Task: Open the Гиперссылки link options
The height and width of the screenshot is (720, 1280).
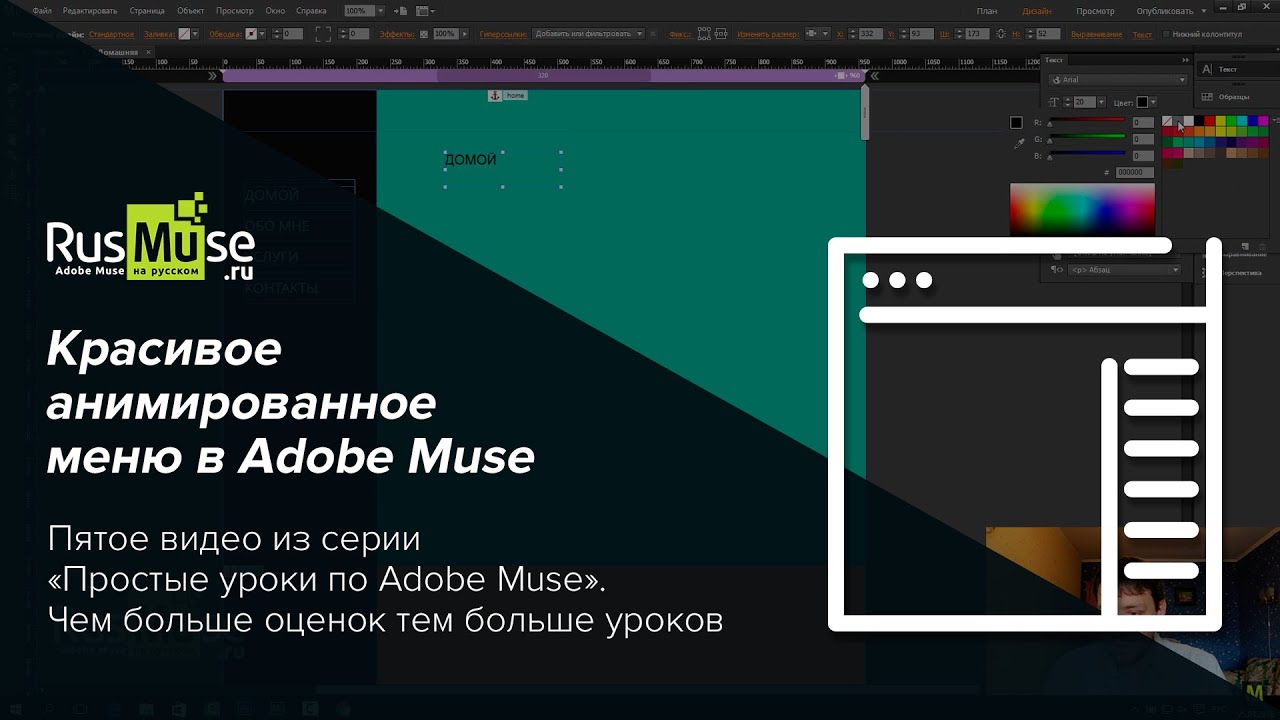Action: point(503,34)
